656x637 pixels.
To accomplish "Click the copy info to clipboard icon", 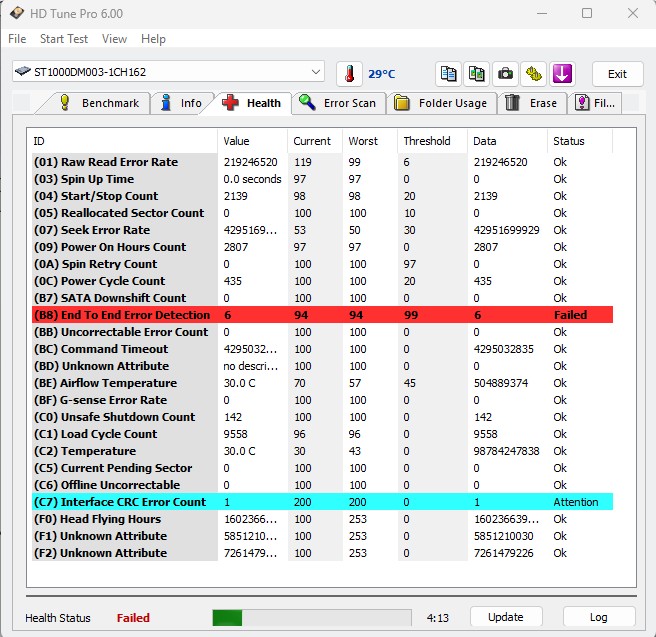I will click(449, 74).
